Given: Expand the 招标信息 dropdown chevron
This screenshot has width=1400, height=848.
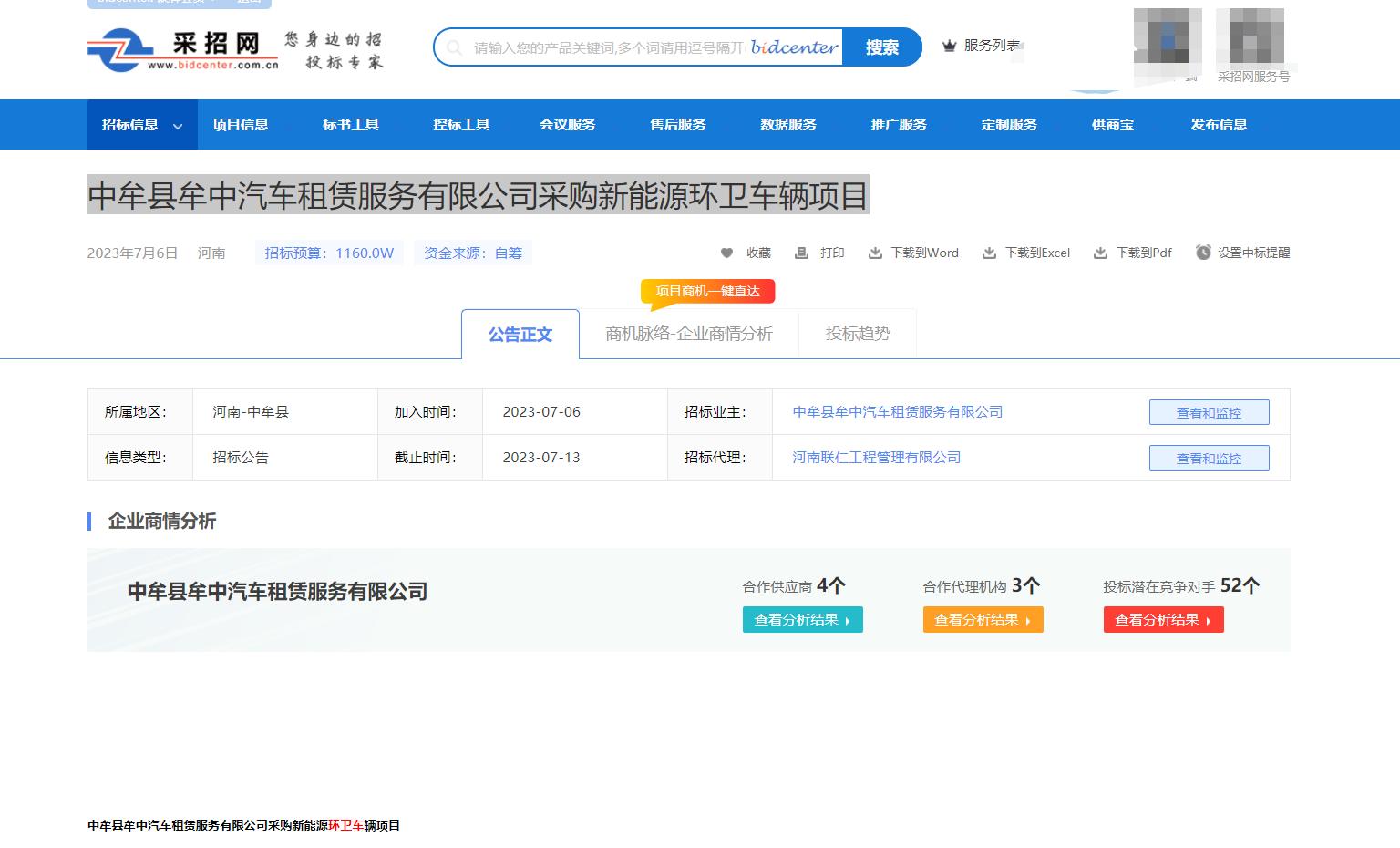Looking at the screenshot, I should coord(179,128).
